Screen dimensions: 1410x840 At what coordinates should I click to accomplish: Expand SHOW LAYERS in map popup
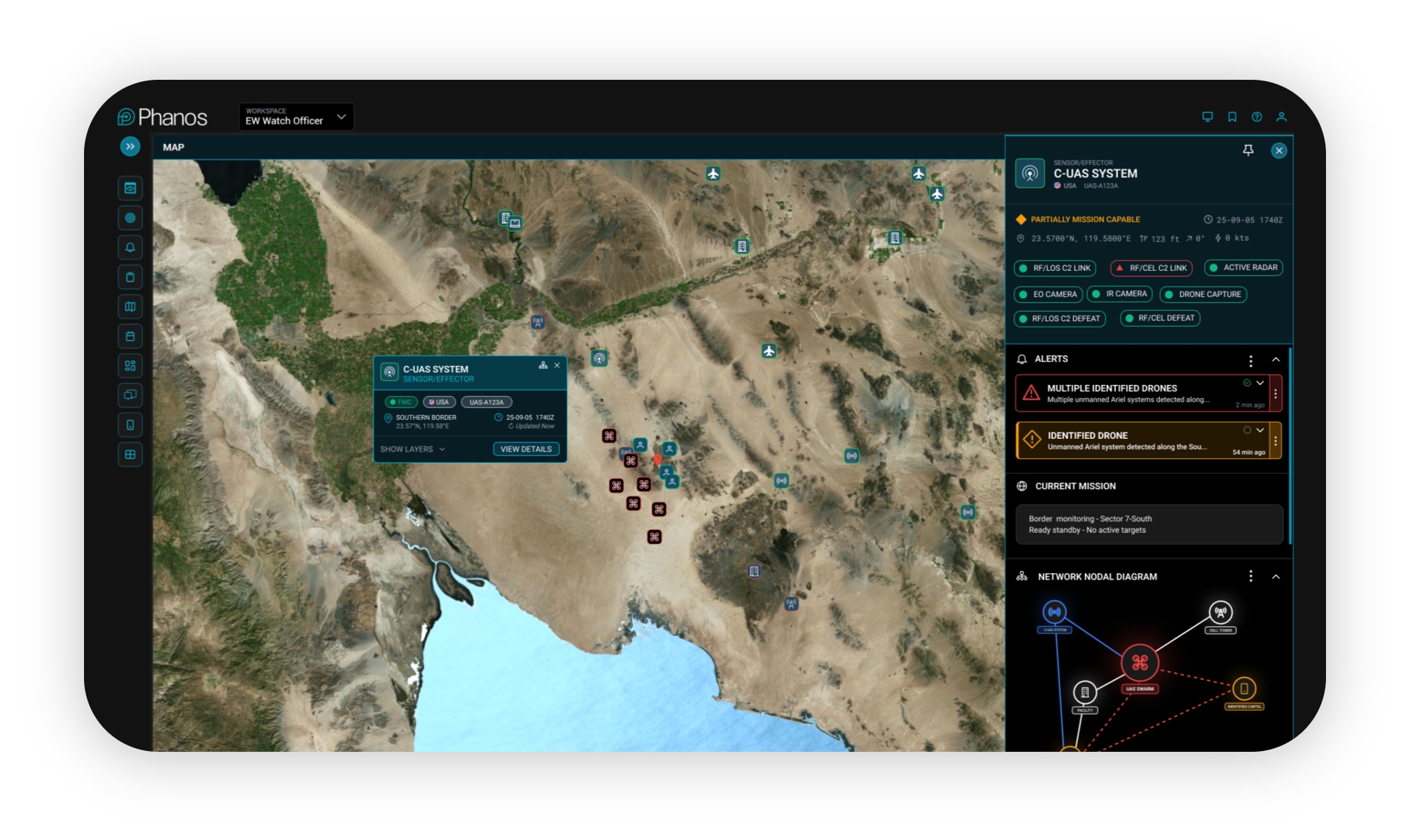412,449
